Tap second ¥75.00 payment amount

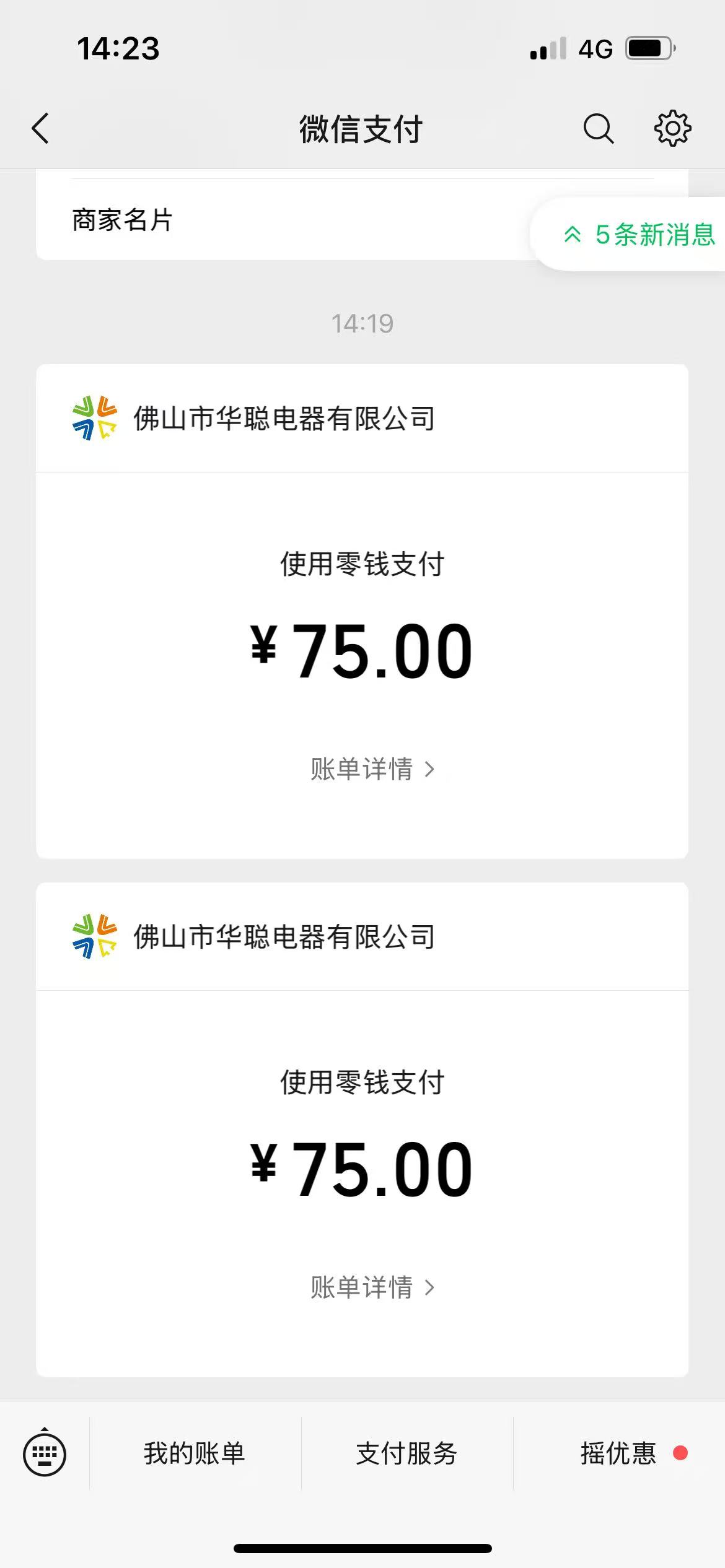(x=362, y=1169)
